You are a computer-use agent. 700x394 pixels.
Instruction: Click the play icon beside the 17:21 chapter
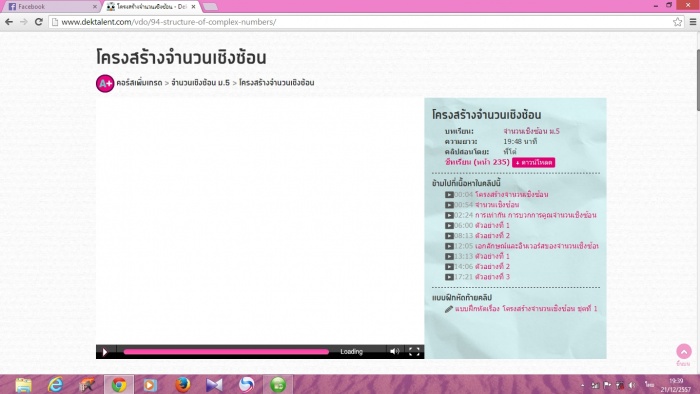(449, 277)
